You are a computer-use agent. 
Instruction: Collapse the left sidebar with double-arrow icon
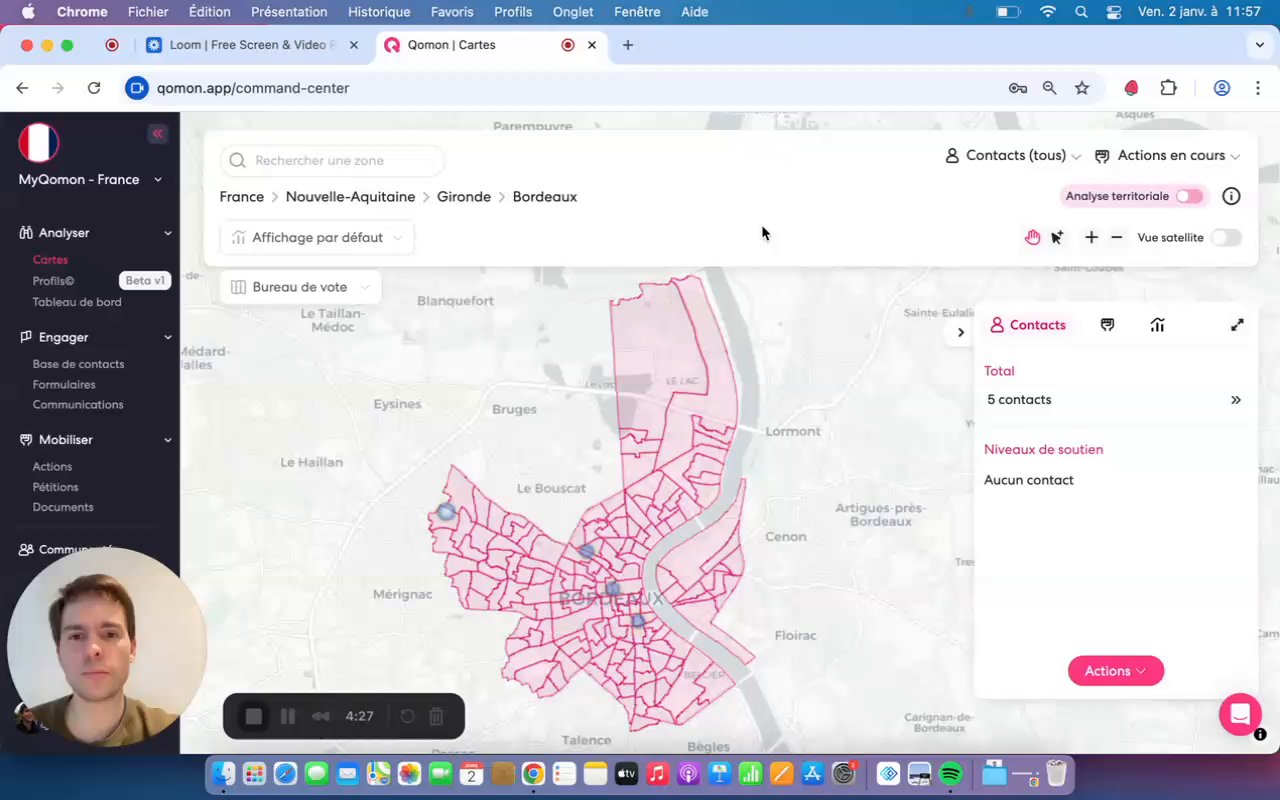(x=157, y=133)
